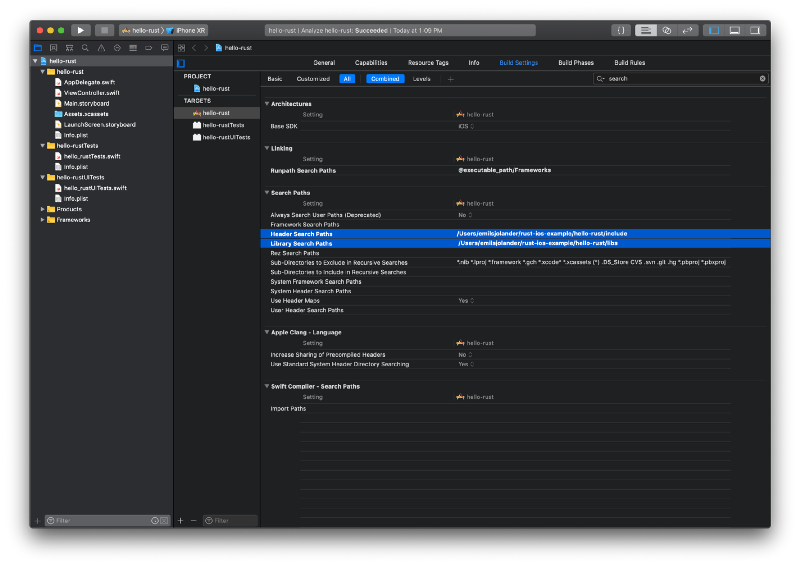Image resolution: width=800 pixels, height=567 pixels.
Task: Run the hello-rust build with Play button
Action: point(81,30)
